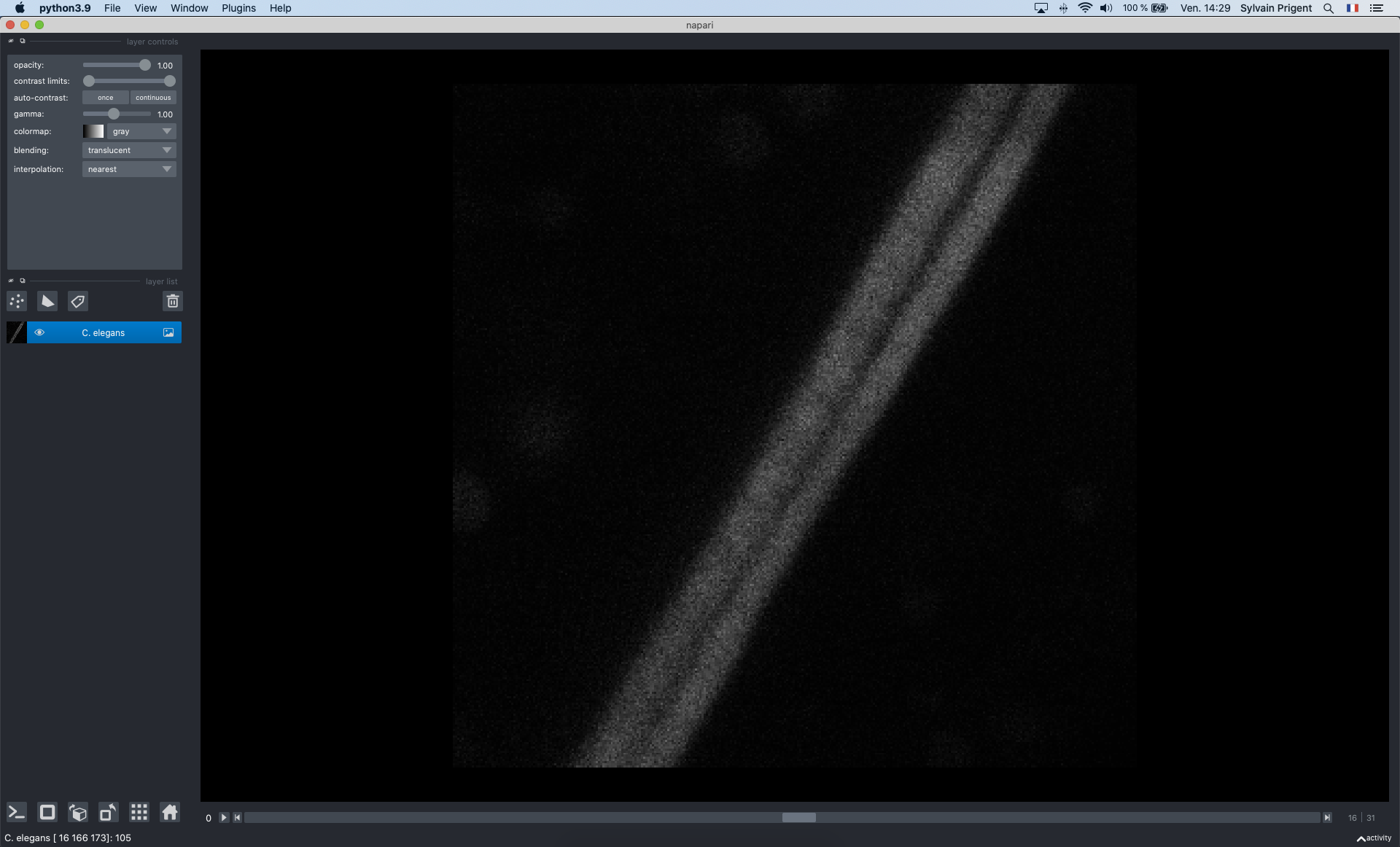Hide the C. elegans layer
Viewport: 1400px width, 847px height.
tap(39, 332)
